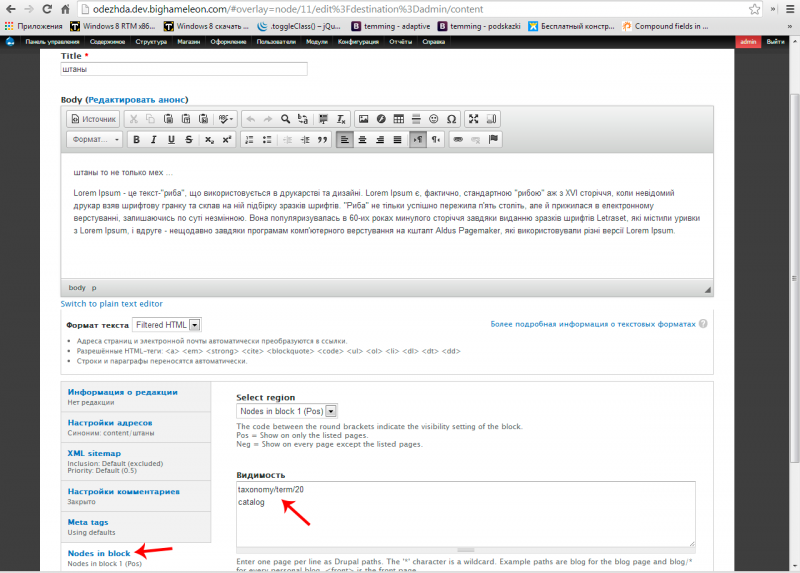This screenshot has height=573, width=800.
Task: Maximize the editor with fullscreen icon
Action: click(473, 119)
